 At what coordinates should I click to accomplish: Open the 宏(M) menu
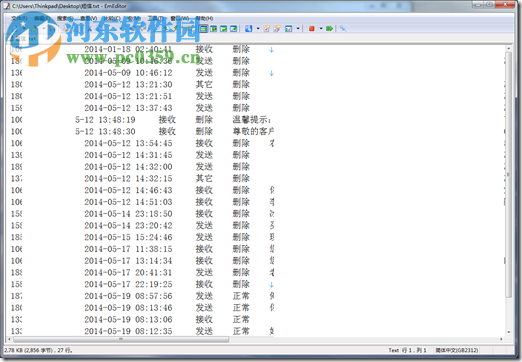coord(134,18)
